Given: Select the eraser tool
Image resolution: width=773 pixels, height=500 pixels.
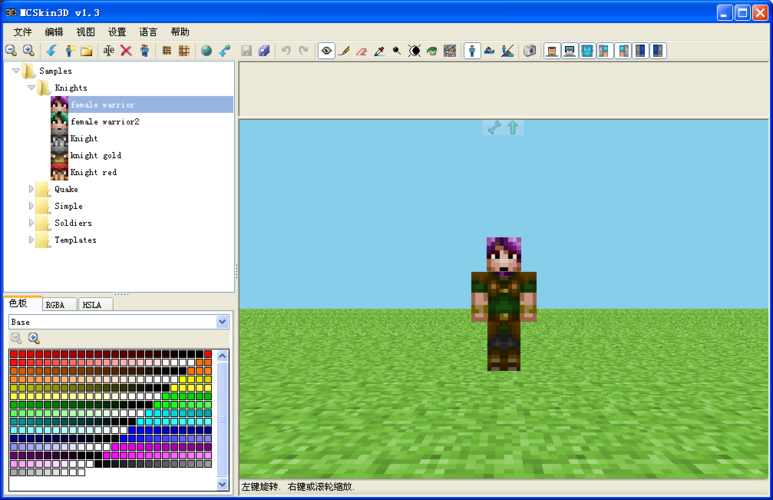Looking at the screenshot, I should click(x=362, y=50).
